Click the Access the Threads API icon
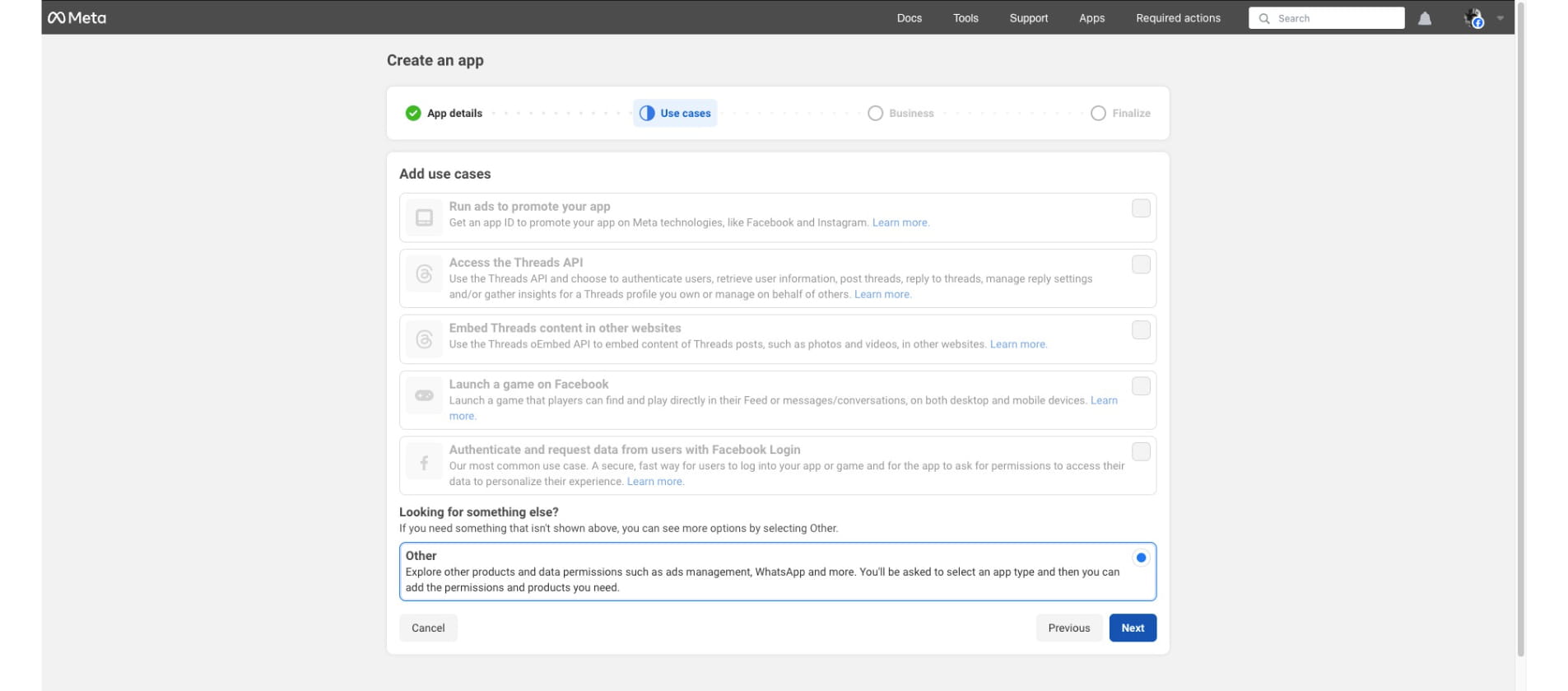The image size is (1568, 691). point(424,273)
